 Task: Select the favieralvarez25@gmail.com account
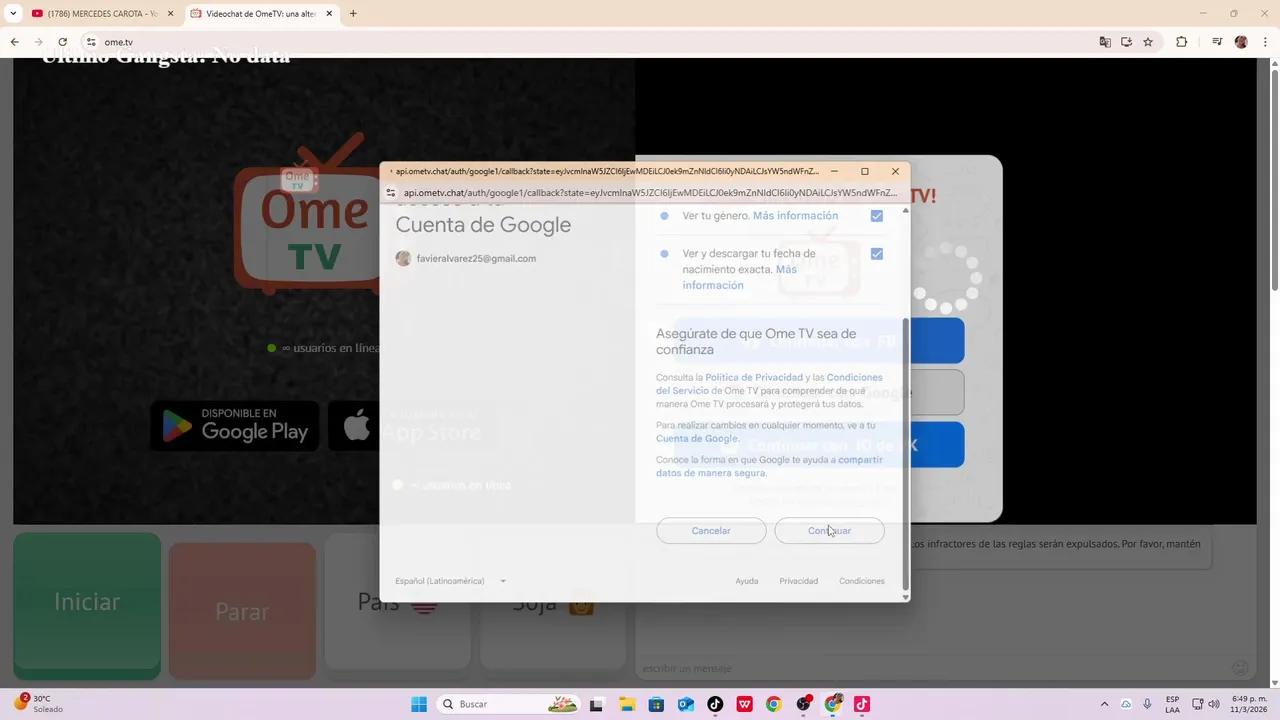[466, 258]
